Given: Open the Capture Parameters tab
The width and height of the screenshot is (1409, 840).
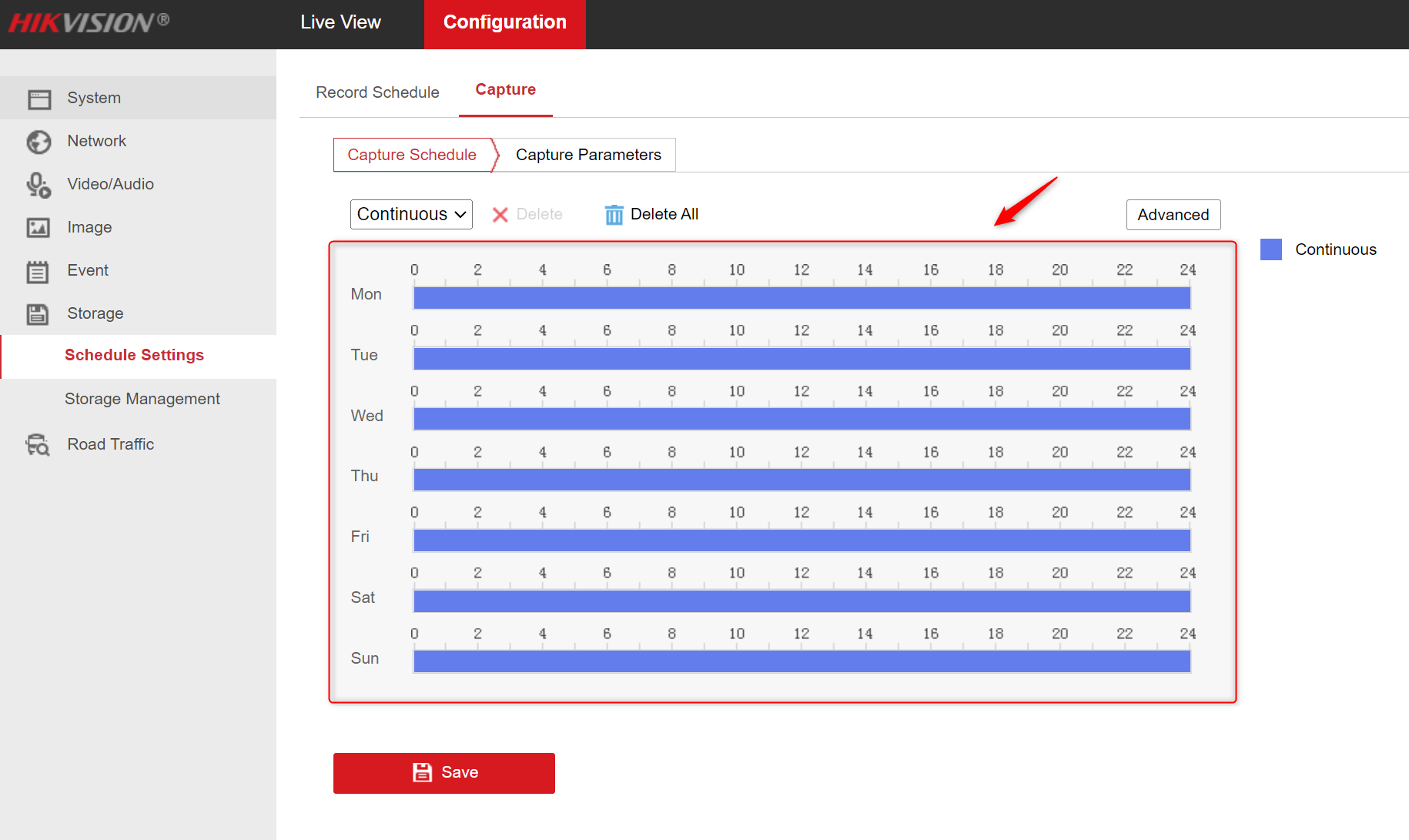Looking at the screenshot, I should [x=587, y=154].
